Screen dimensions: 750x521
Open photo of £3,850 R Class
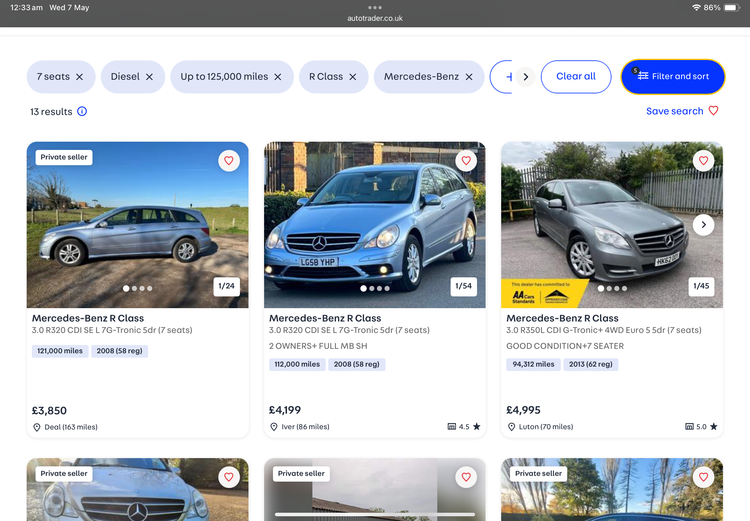(x=138, y=224)
